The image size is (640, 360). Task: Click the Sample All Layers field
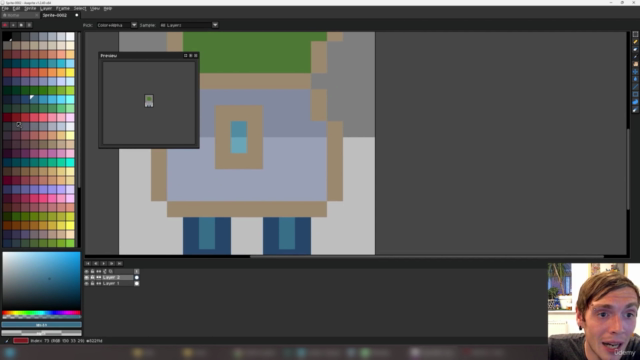point(186,25)
